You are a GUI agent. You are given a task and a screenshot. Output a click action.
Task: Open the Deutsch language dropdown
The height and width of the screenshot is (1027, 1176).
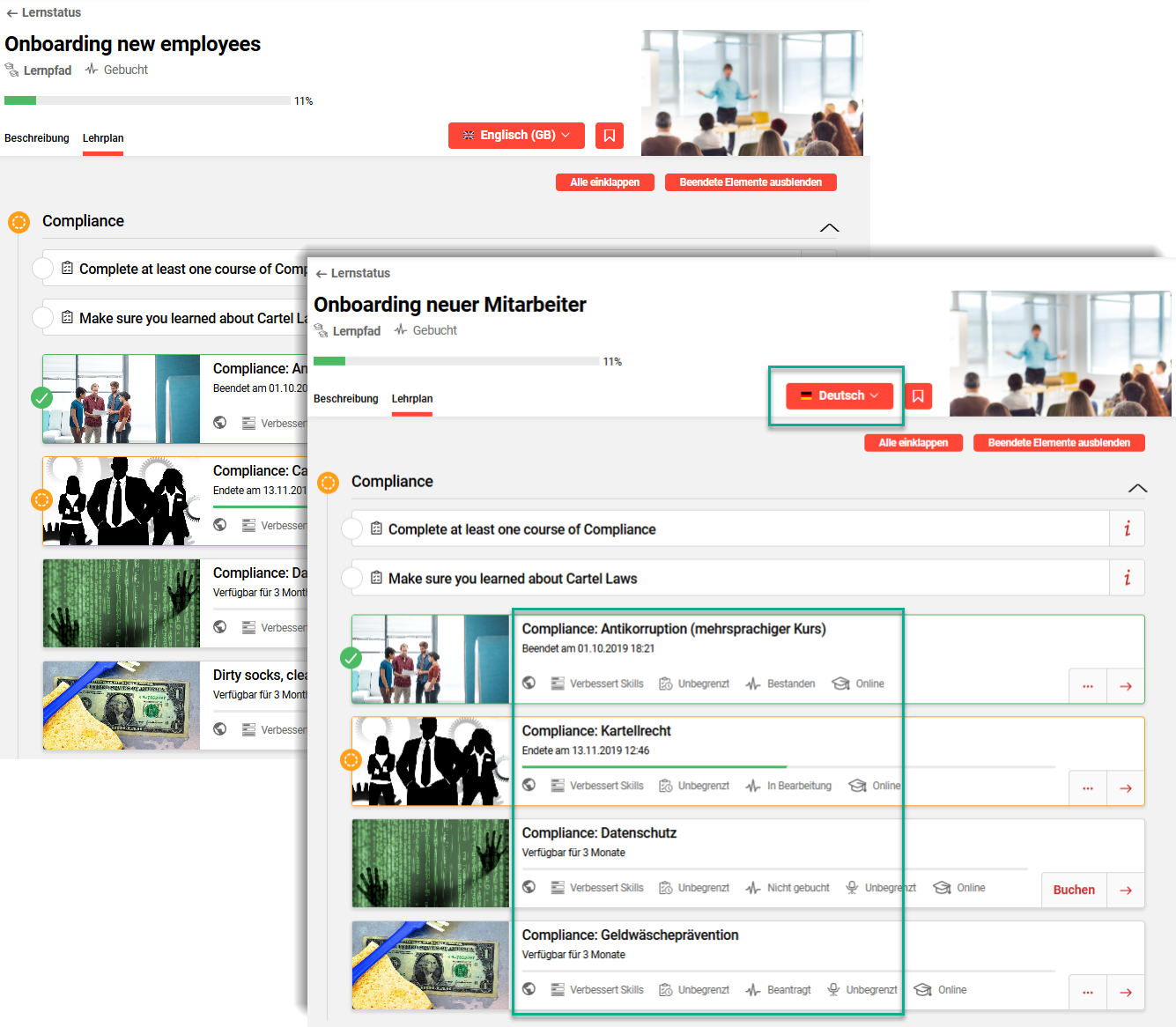coord(837,395)
